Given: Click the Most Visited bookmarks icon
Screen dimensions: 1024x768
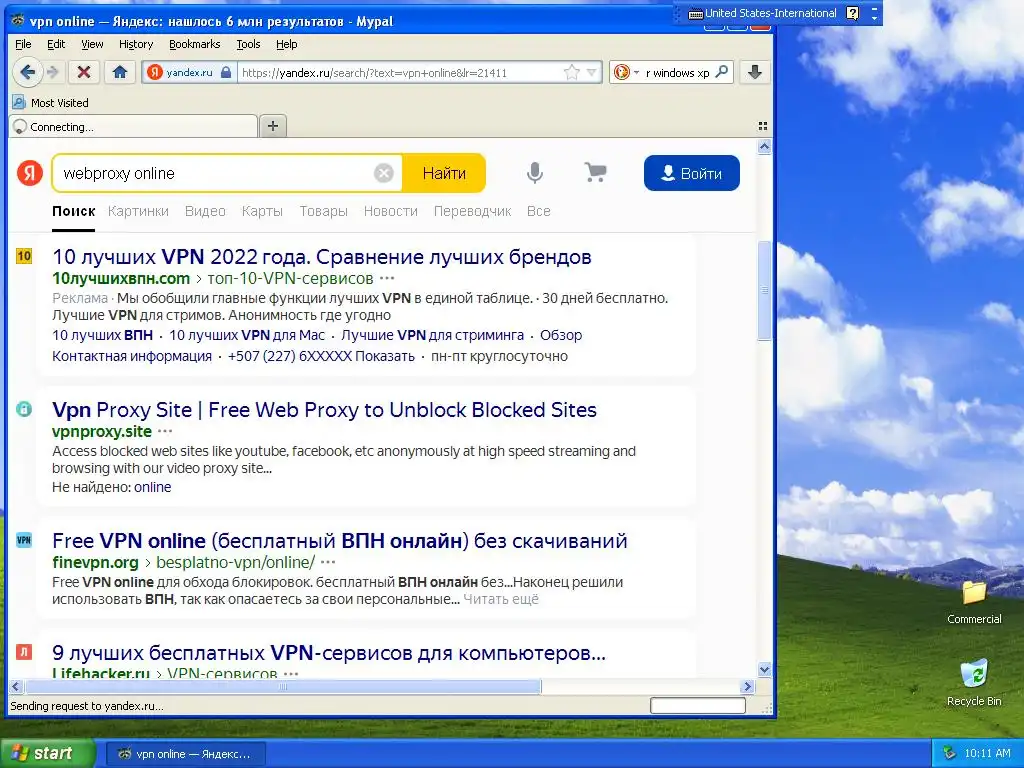Looking at the screenshot, I should (19, 103).
